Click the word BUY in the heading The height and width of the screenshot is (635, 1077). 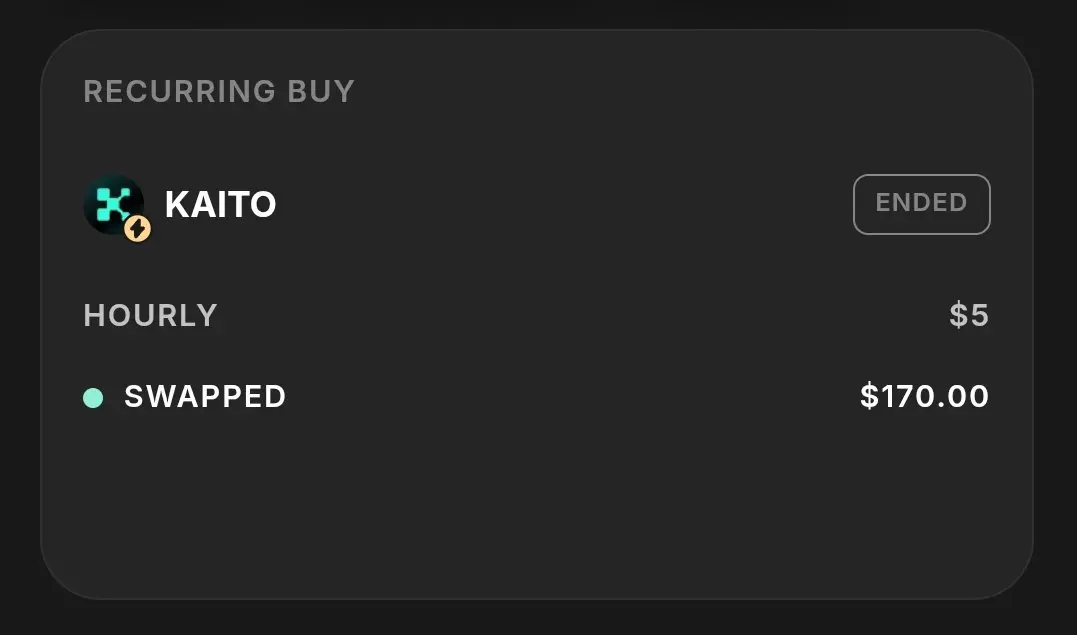tap(321, 92)
